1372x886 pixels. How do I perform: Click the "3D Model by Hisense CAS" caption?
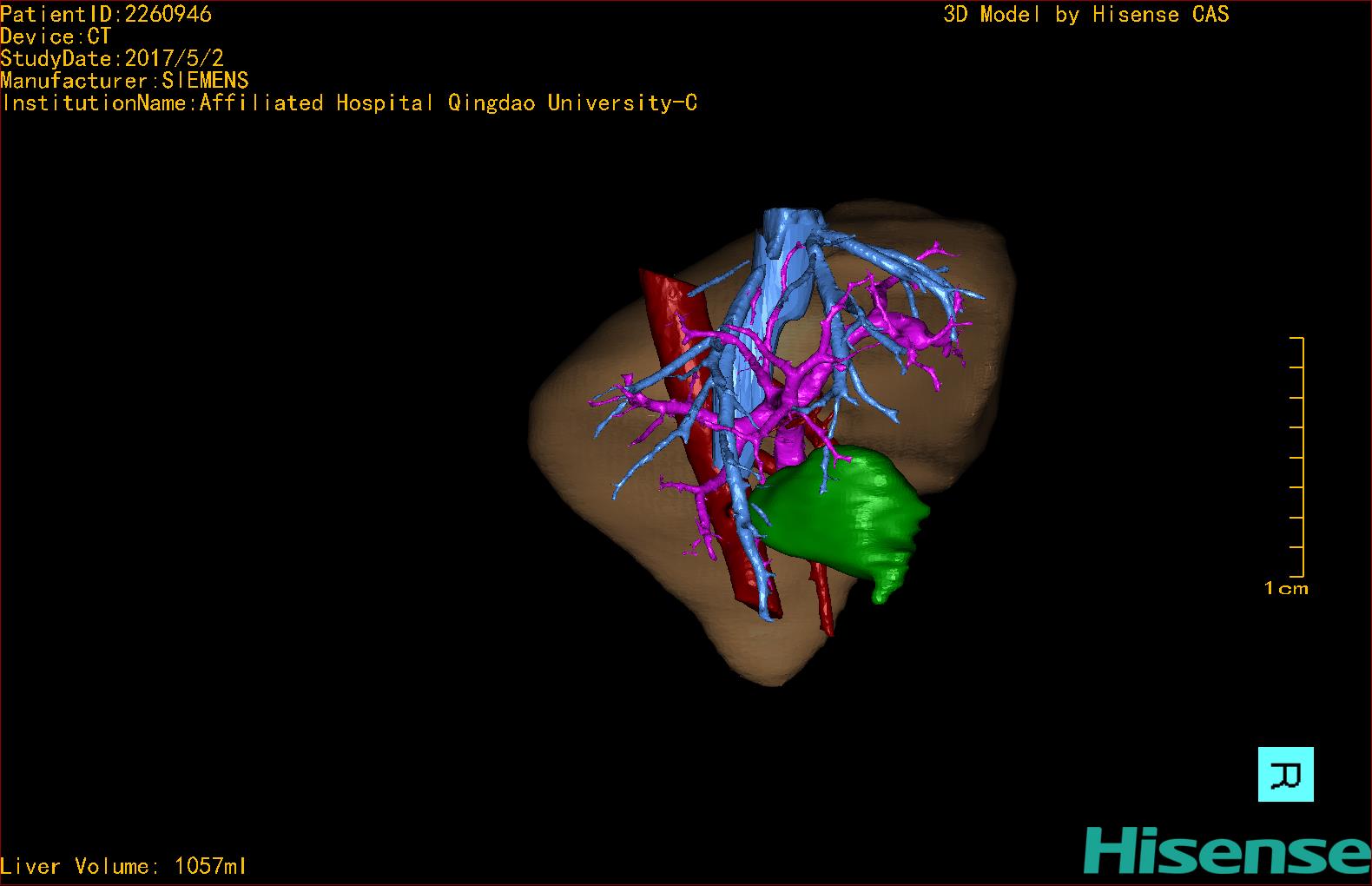(x=1086, y=14)
